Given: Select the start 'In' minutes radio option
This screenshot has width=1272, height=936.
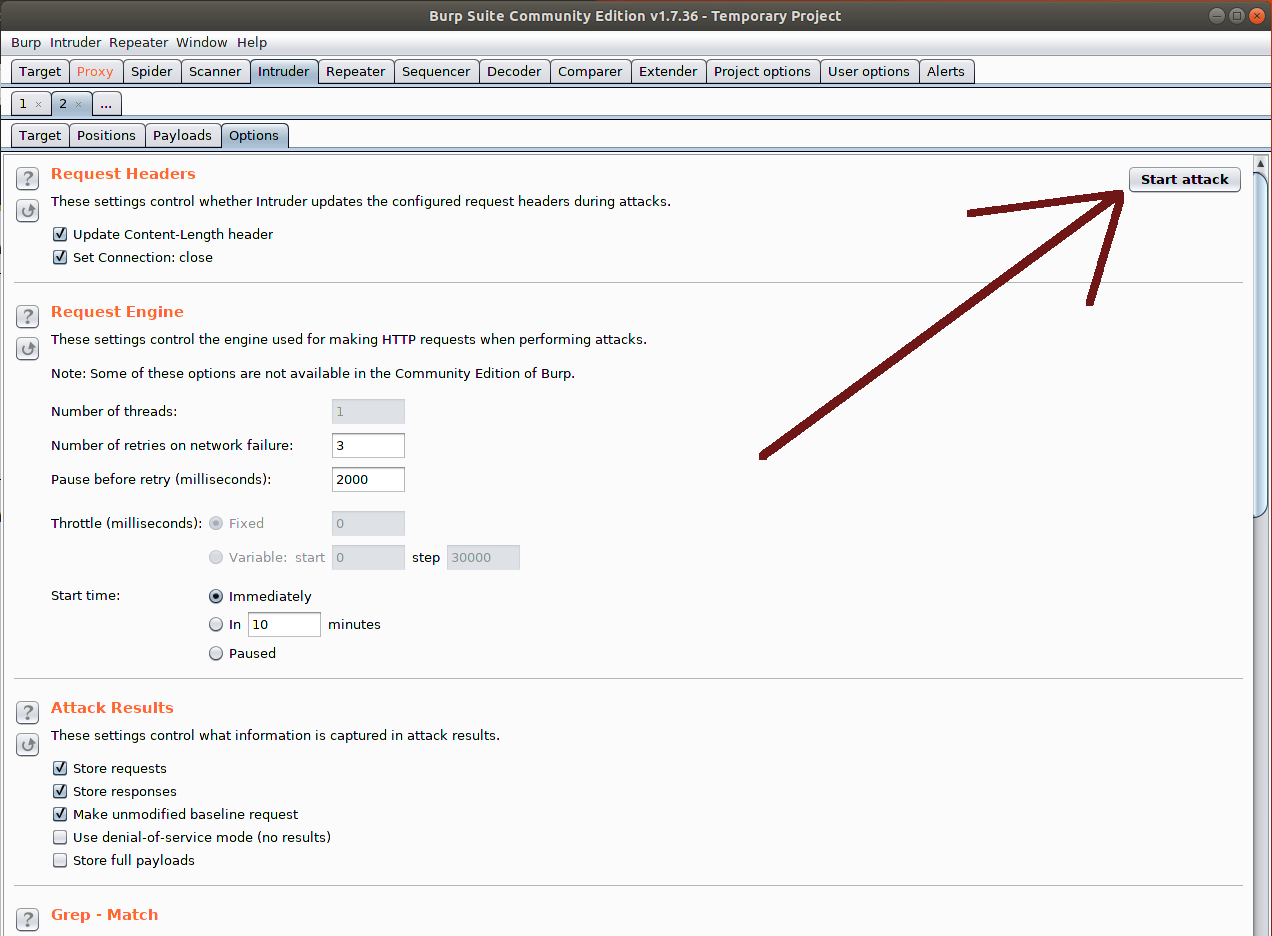Looking at the screenshot, I should coord(216,624).
